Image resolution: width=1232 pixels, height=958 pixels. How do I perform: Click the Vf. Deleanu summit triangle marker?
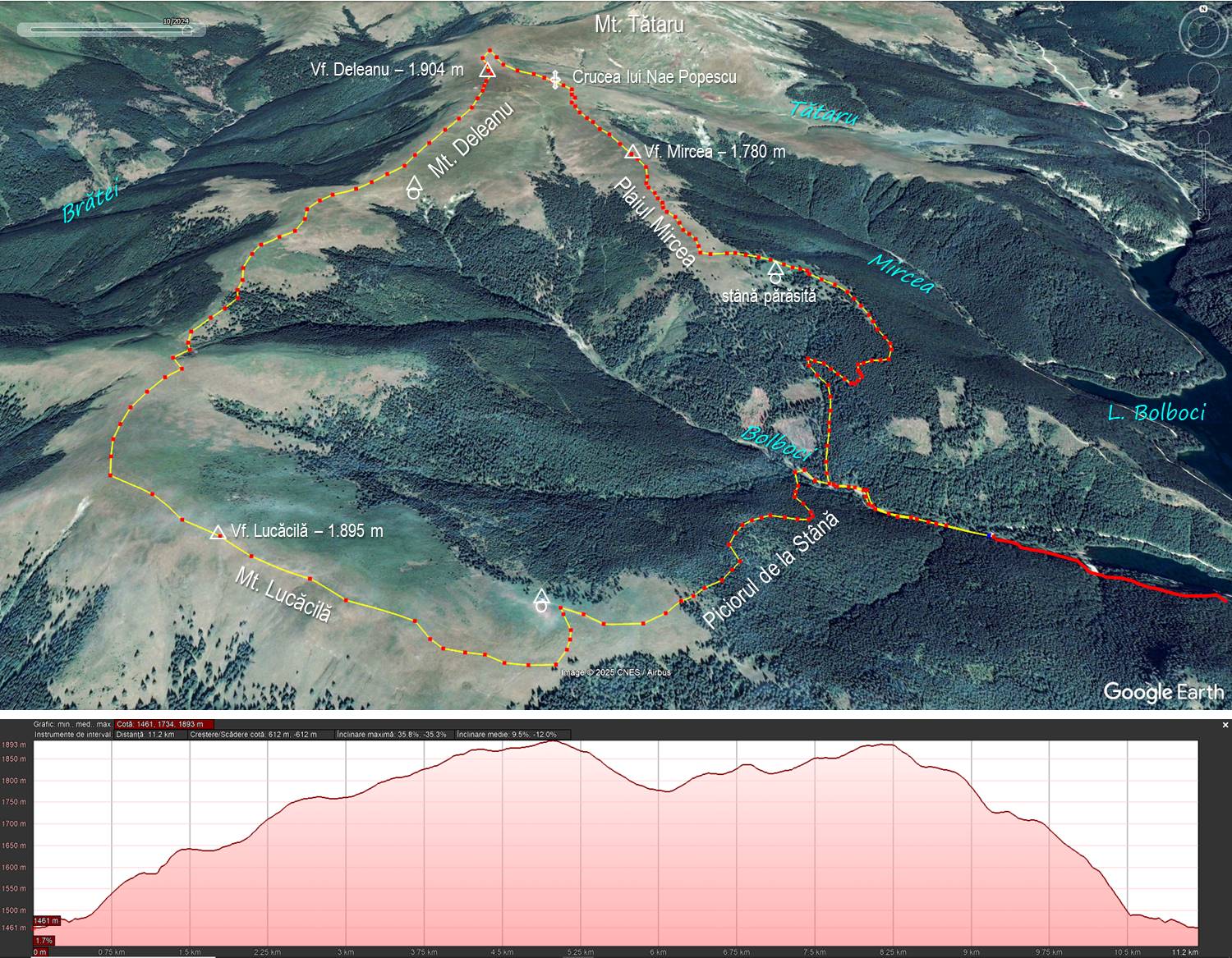tap(487, 71)
